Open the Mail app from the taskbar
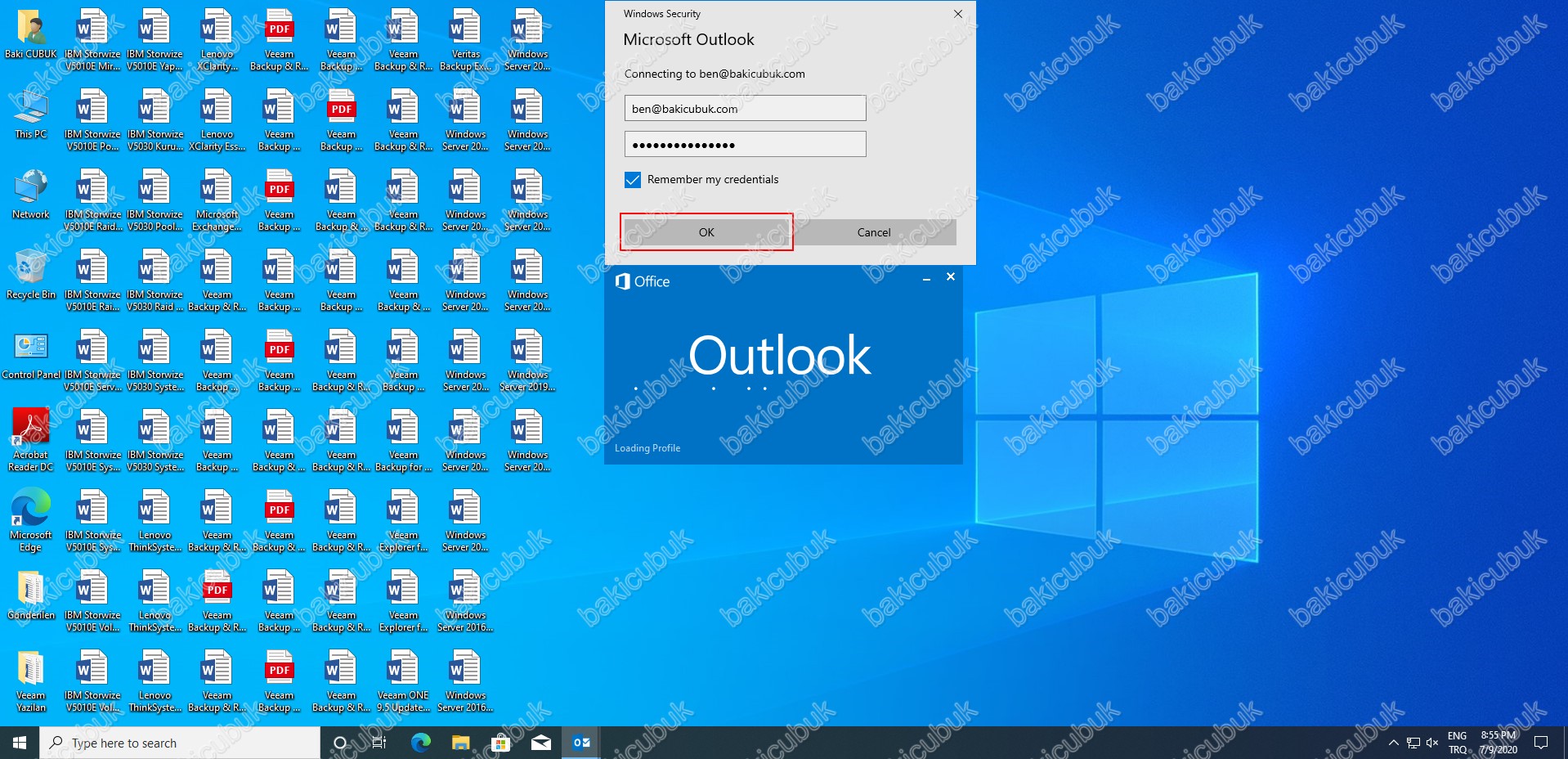Viewport: 1568px width, 759px height. 540,743
